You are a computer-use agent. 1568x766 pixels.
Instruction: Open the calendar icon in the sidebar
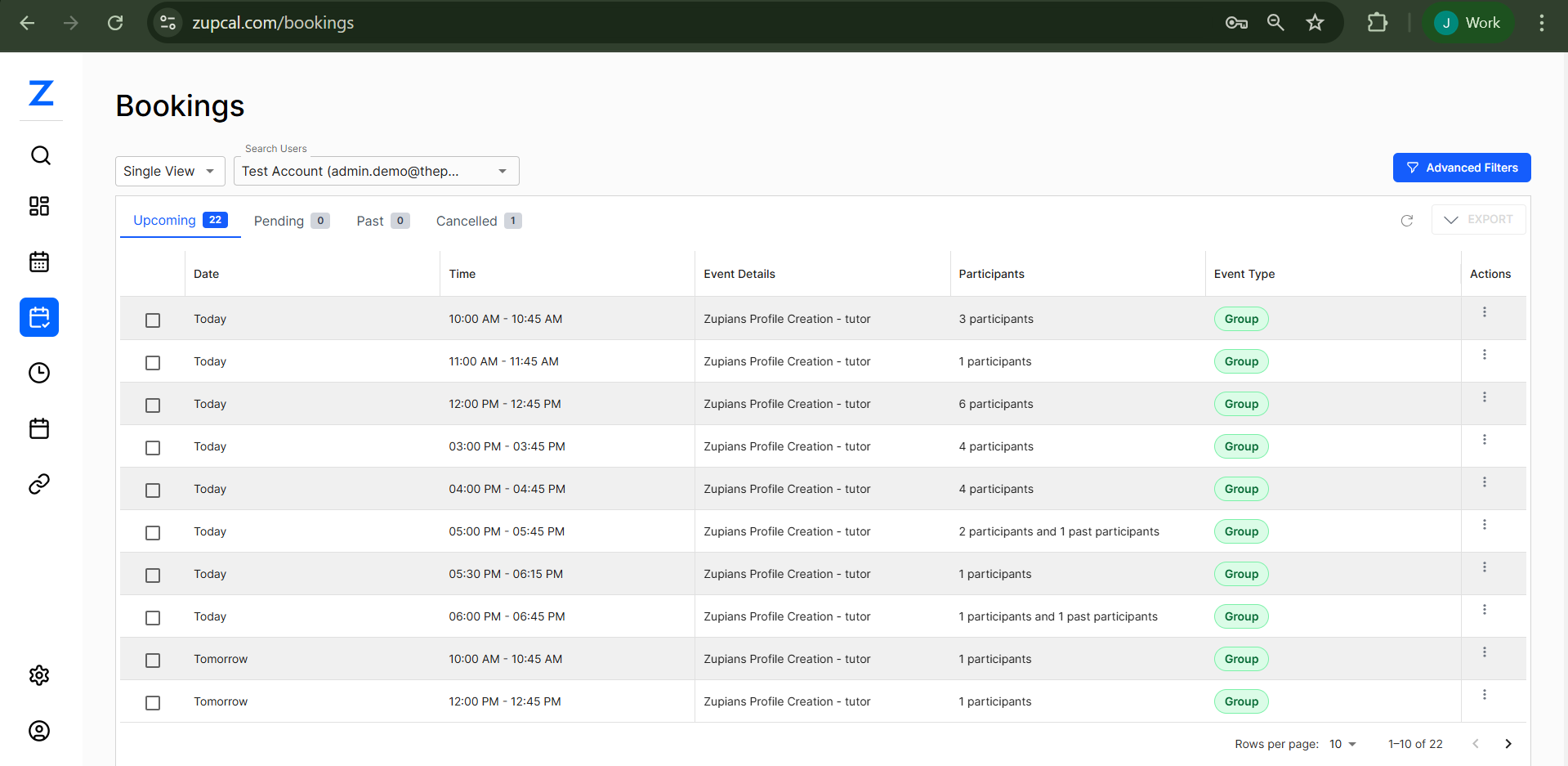pos(39,262)
